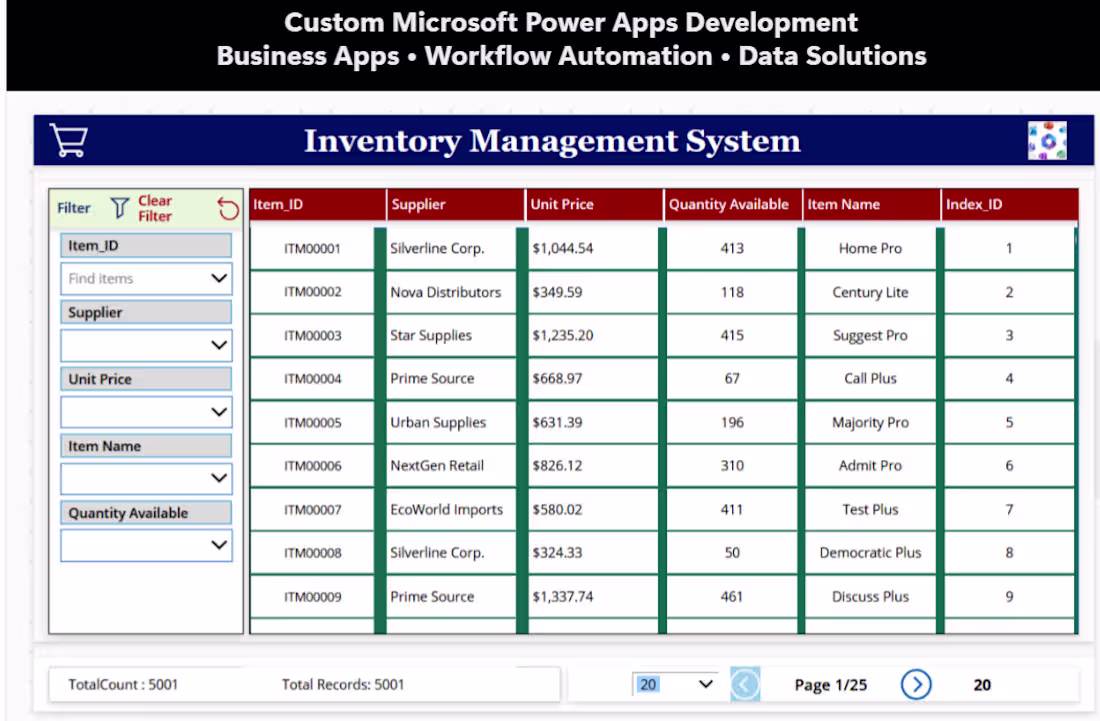Click the $1,235.20 unit price
This screenshot has width=1100, height=721.
coord(563,335)
